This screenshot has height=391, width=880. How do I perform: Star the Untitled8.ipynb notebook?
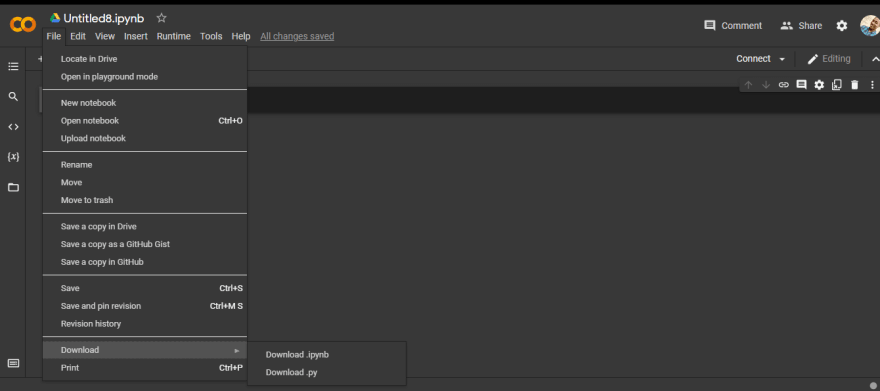pos(162,18)
